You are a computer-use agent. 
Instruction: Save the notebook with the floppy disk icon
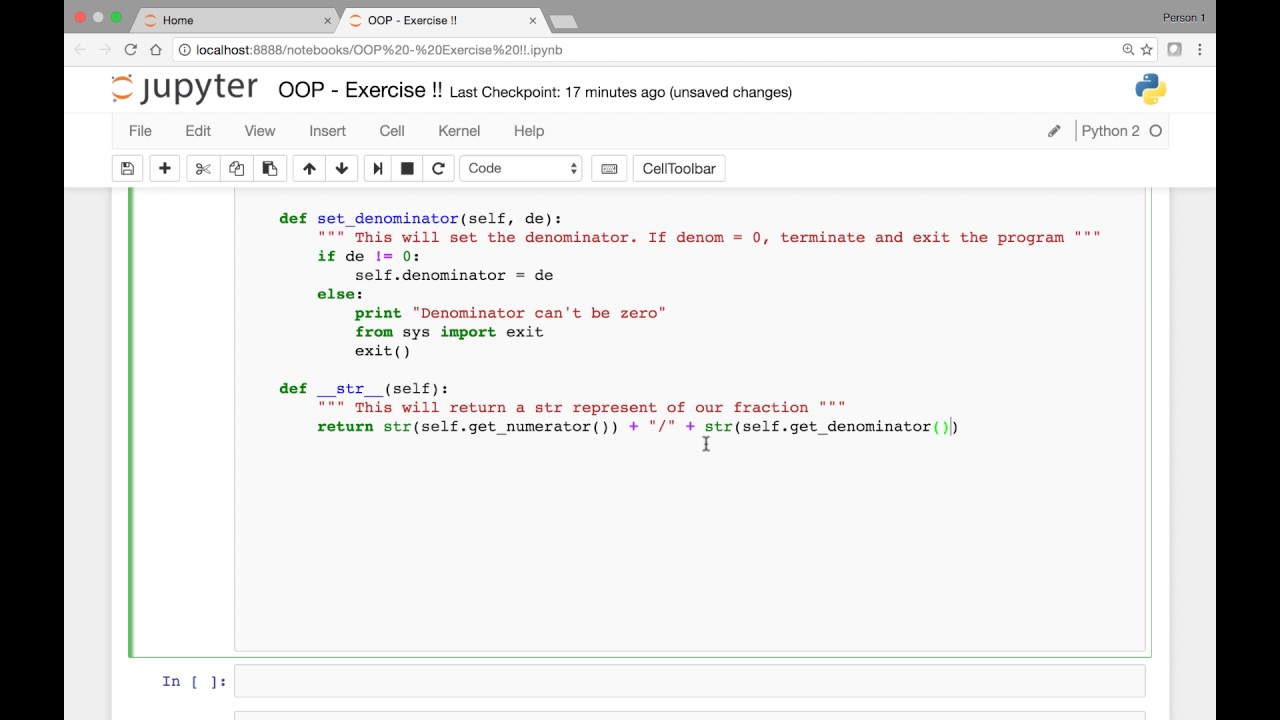coord(127,168)
